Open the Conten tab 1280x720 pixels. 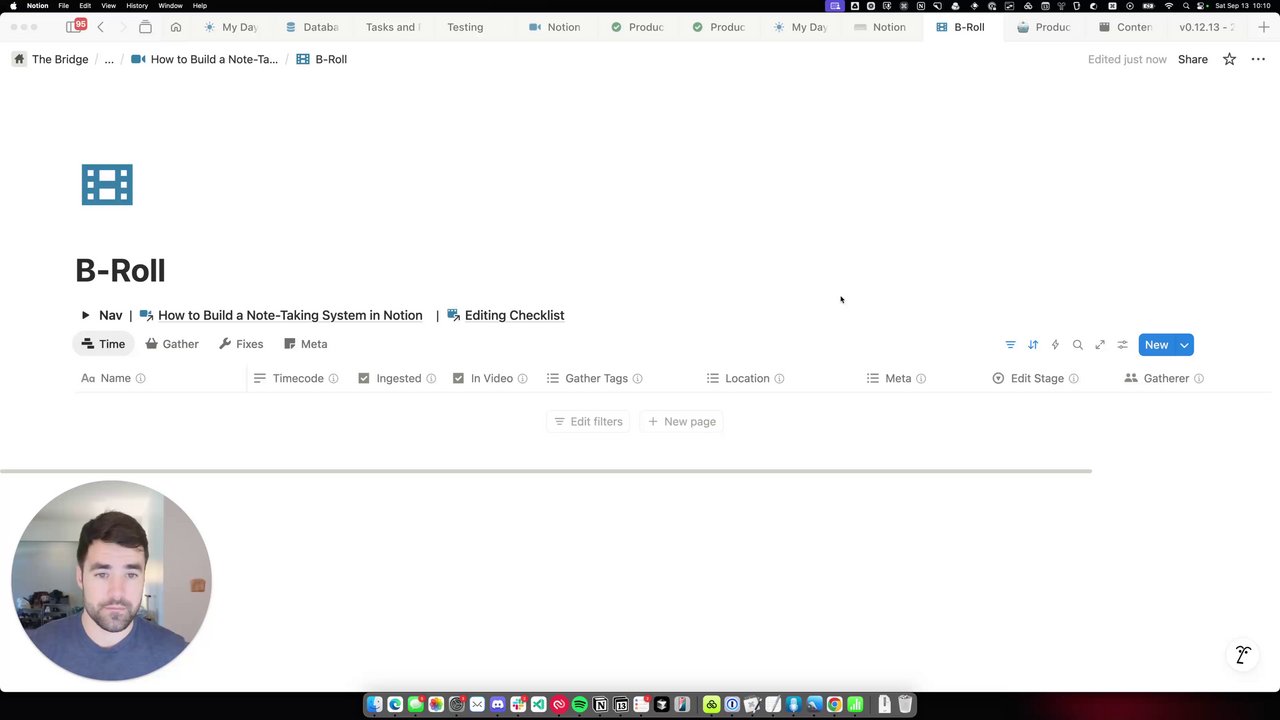pos(1126,27)
